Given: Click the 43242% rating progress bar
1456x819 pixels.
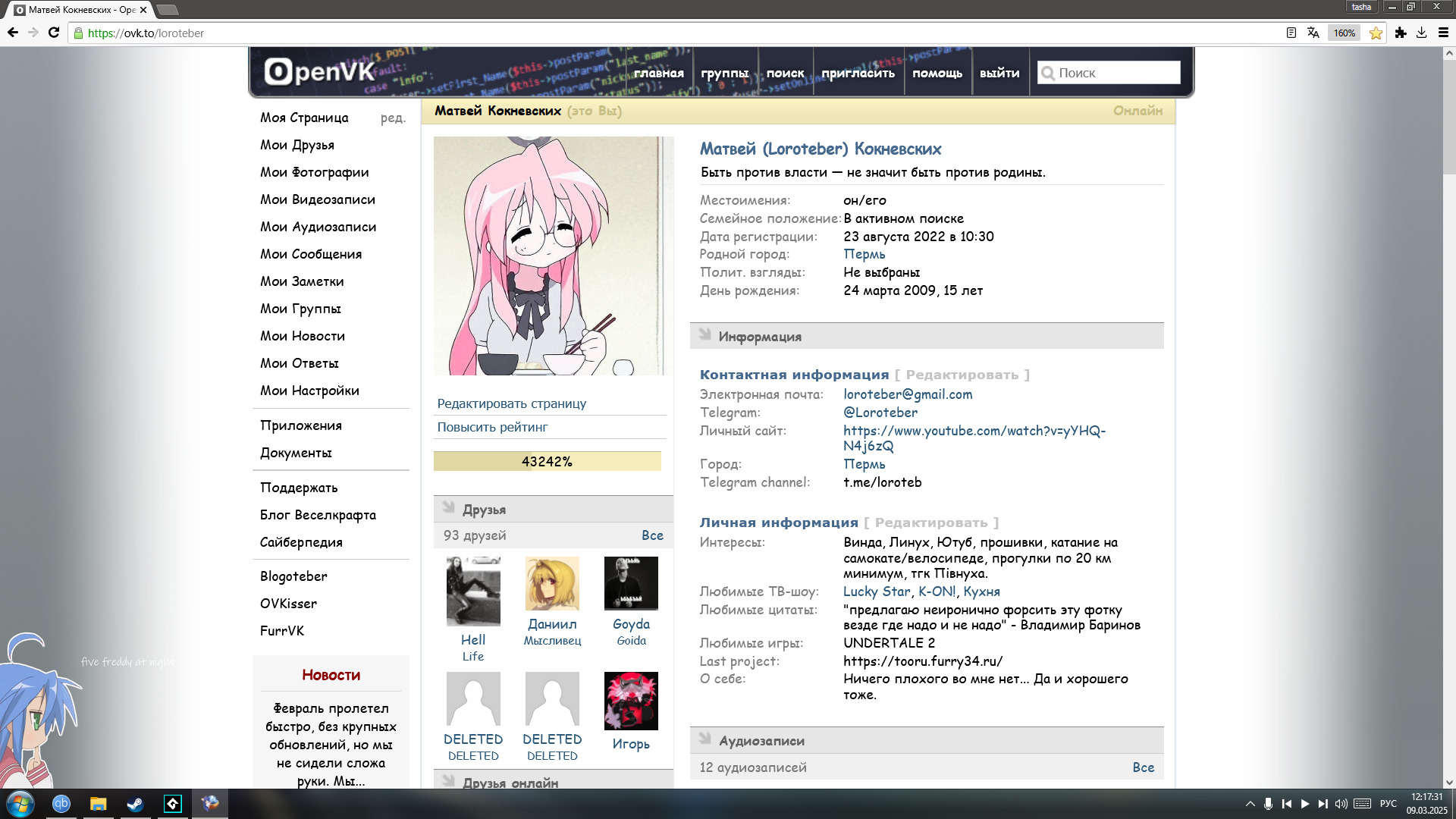Looking at the screenshot, I should [x=547, y=461].
